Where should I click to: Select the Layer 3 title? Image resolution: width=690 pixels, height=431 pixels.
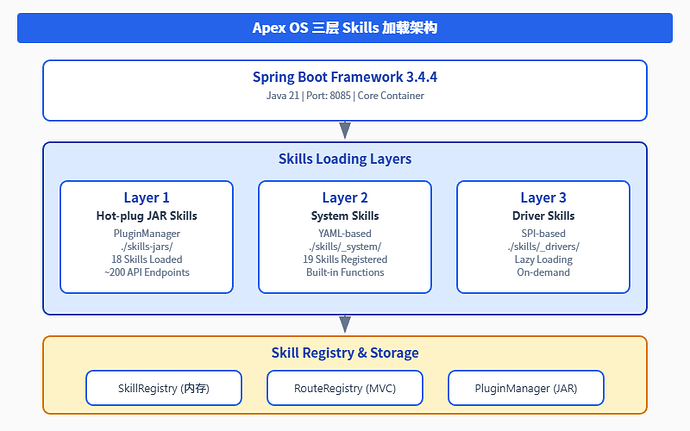(x=543, y=198)
